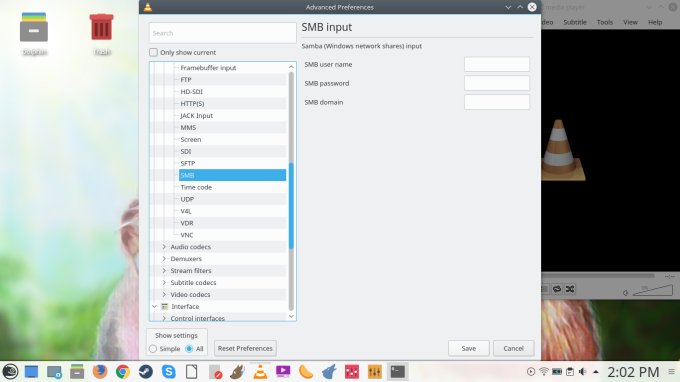Open the openSUSE application launcher
The width and height of the screenshot is (680, 382).
tap(10, 372)
